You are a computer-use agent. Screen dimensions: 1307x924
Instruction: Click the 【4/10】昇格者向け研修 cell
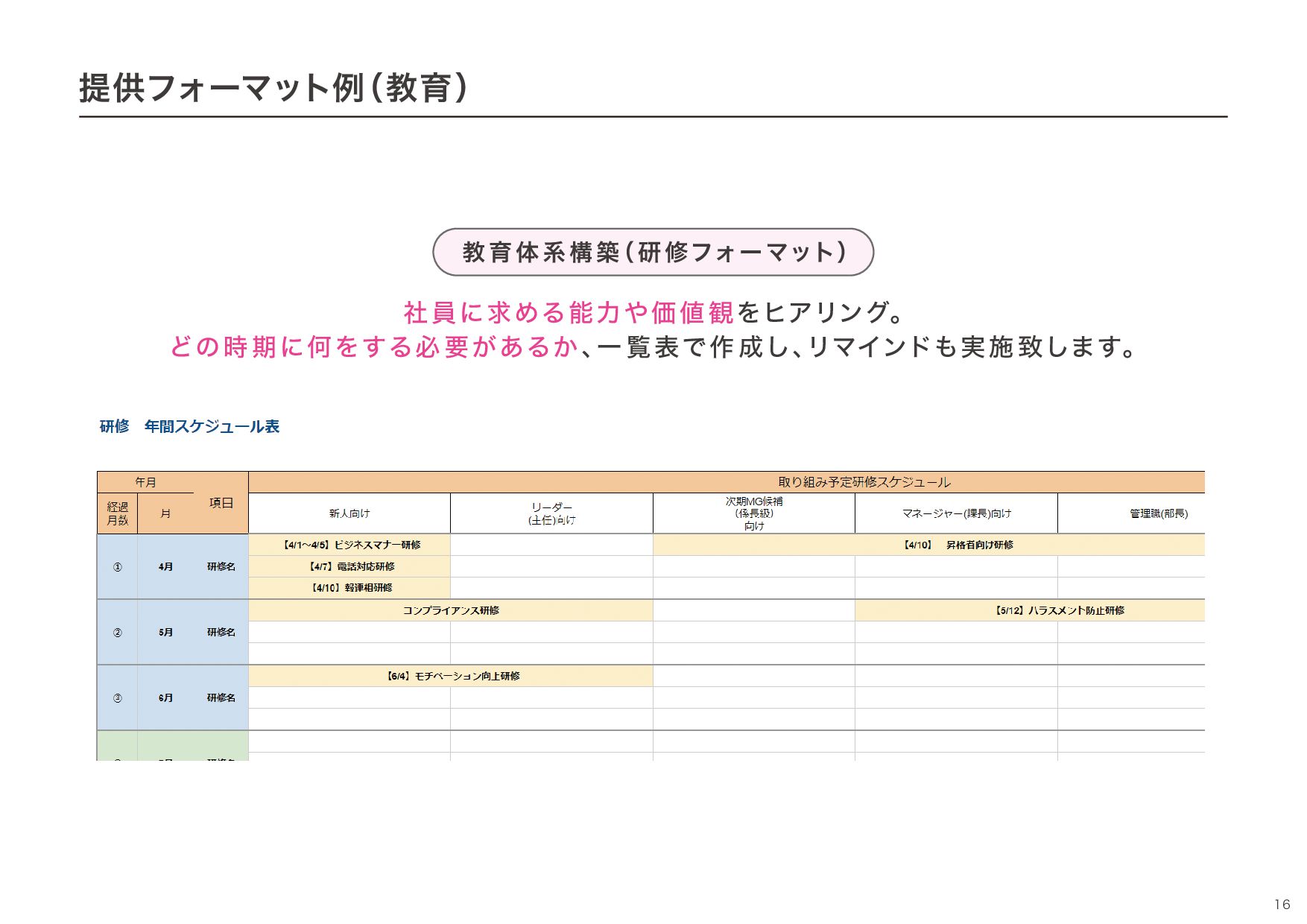pyautogui.click(x=929, y=545)
